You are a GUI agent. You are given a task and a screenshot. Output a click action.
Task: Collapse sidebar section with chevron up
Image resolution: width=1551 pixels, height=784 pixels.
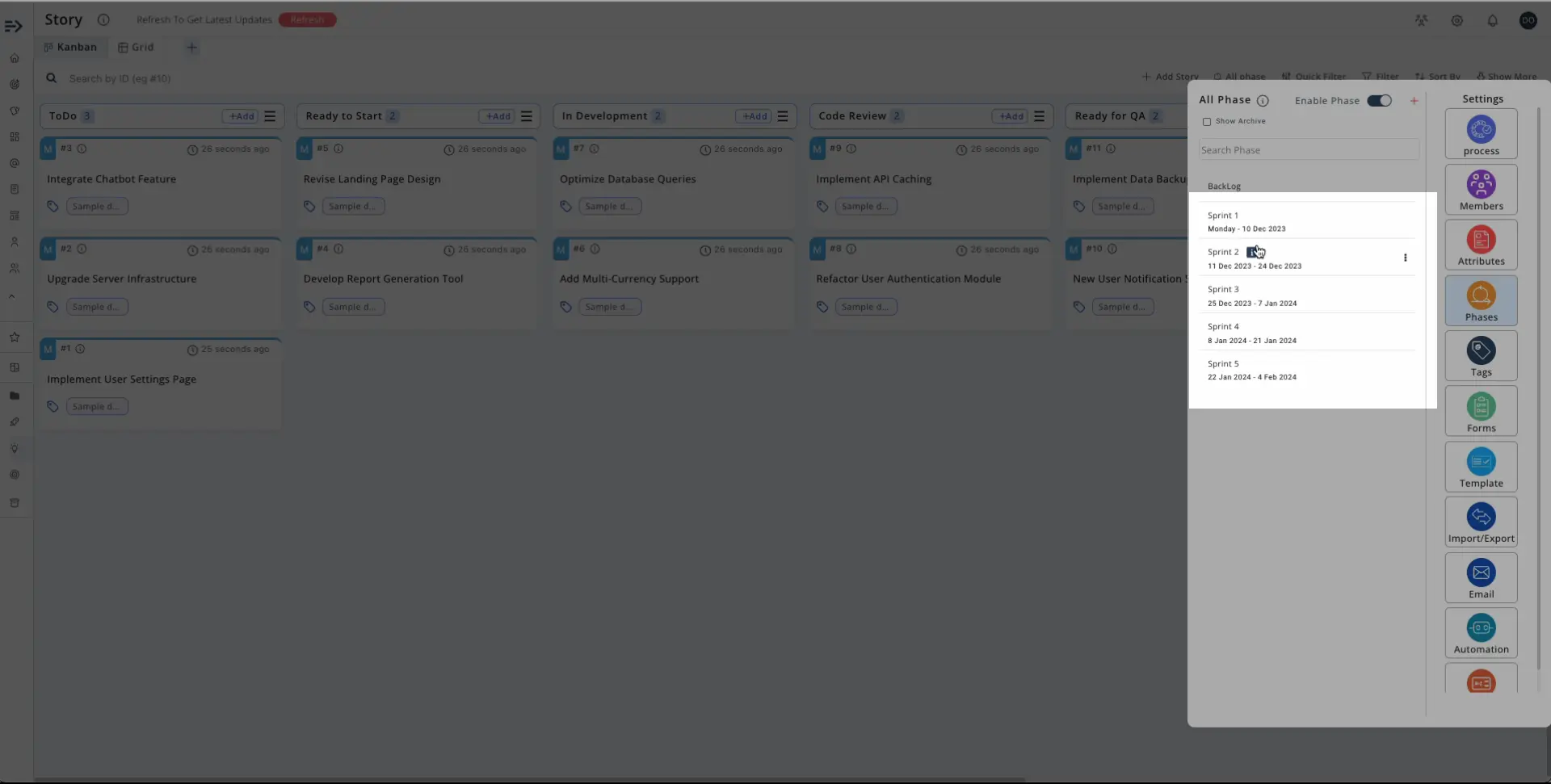[12, 296]
